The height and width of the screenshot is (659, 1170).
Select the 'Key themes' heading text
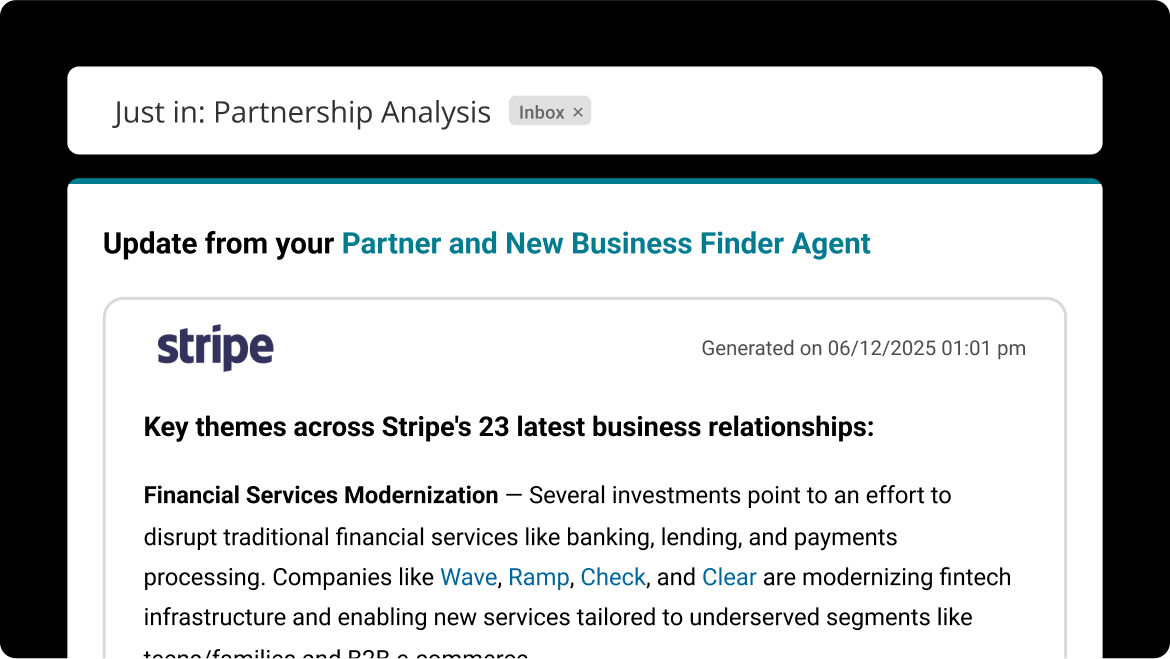coord(508,427)
